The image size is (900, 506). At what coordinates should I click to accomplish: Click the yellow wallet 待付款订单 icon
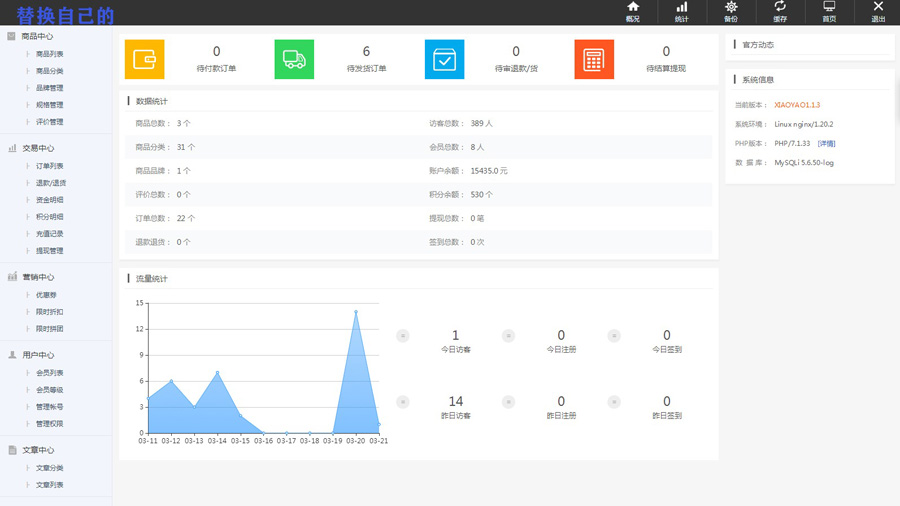[x=144, y=59]
